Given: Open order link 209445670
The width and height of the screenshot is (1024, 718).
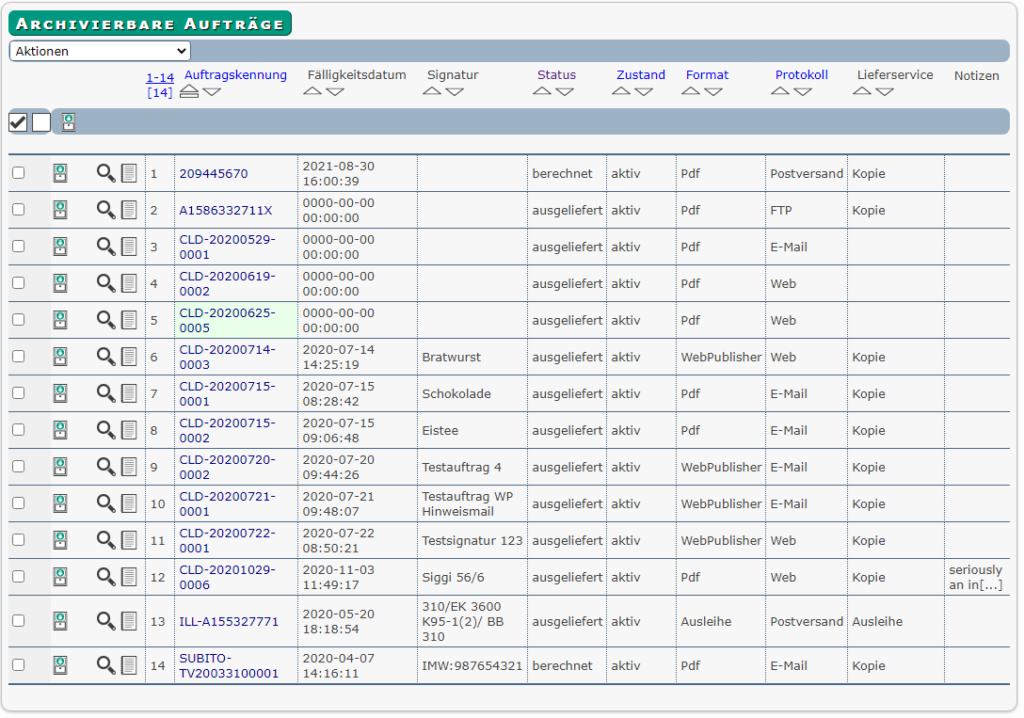Looking at the screenshot, I should point(214,174).
